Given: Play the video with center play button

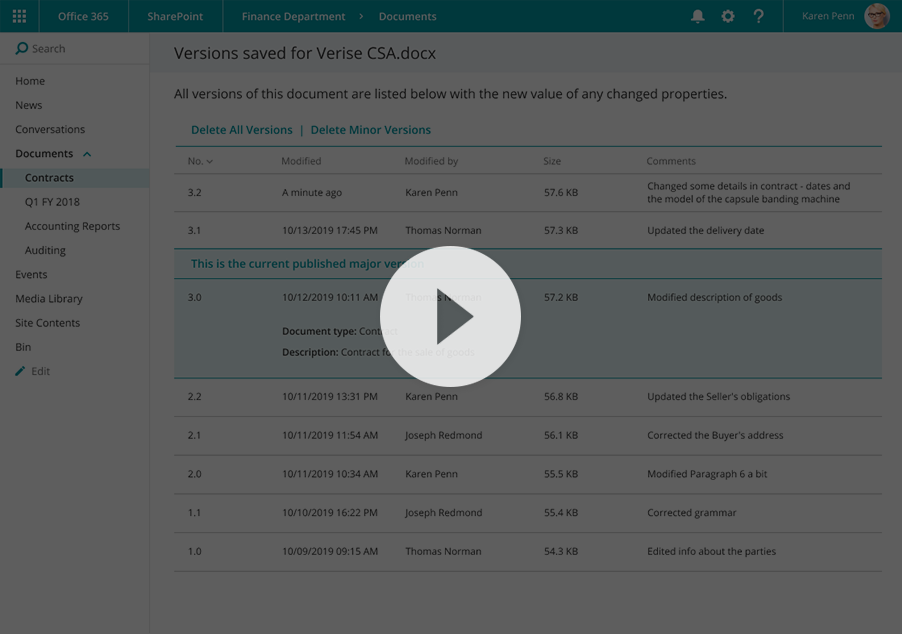Looking at the screenshot, I should [450, 317].
